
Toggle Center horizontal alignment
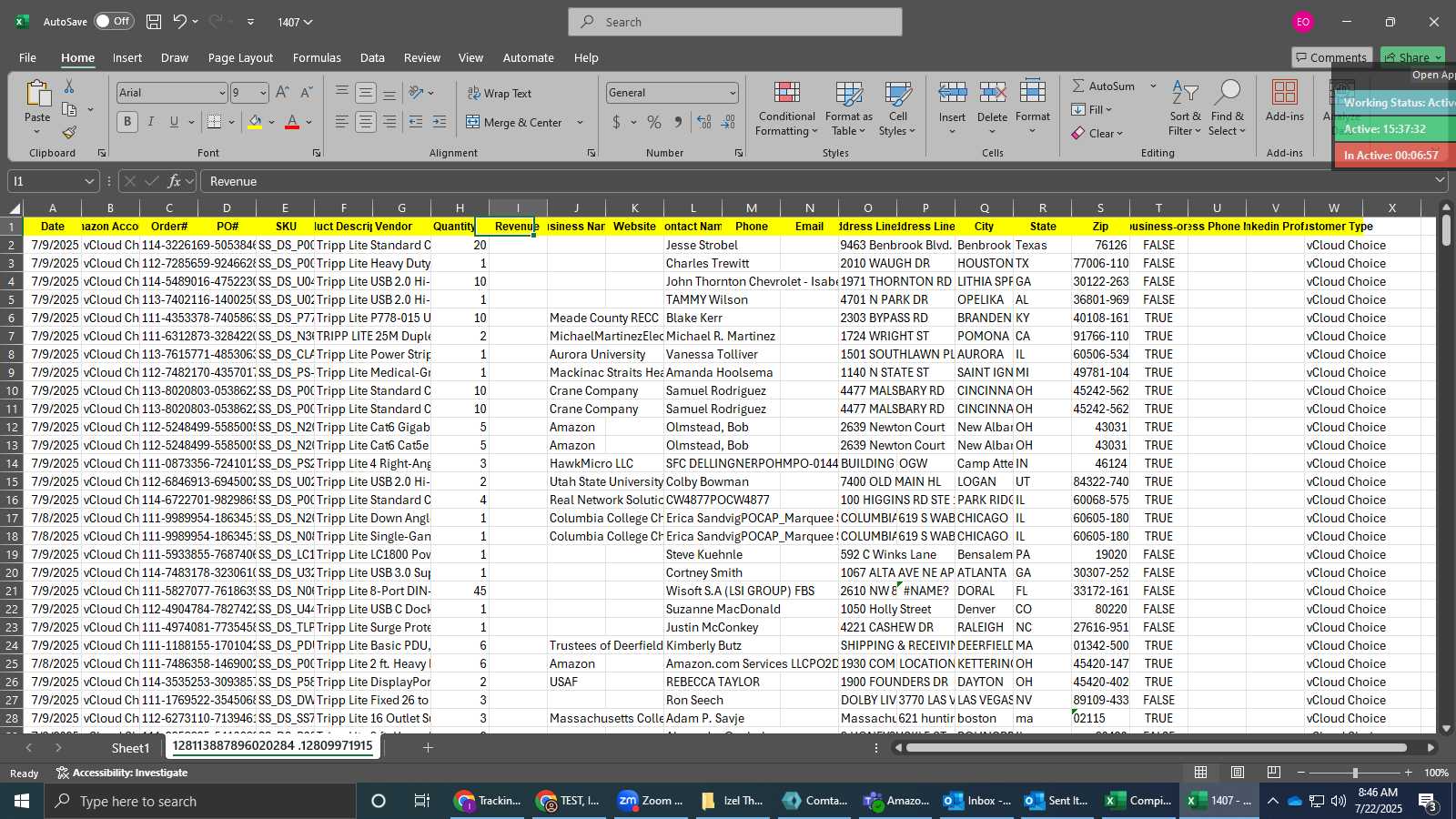[365, 122]
